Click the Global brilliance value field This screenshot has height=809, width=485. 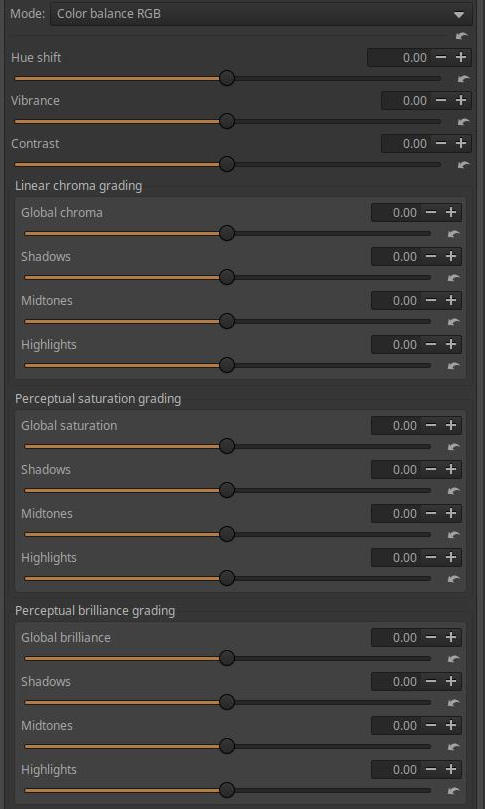[x=396, y=638]
